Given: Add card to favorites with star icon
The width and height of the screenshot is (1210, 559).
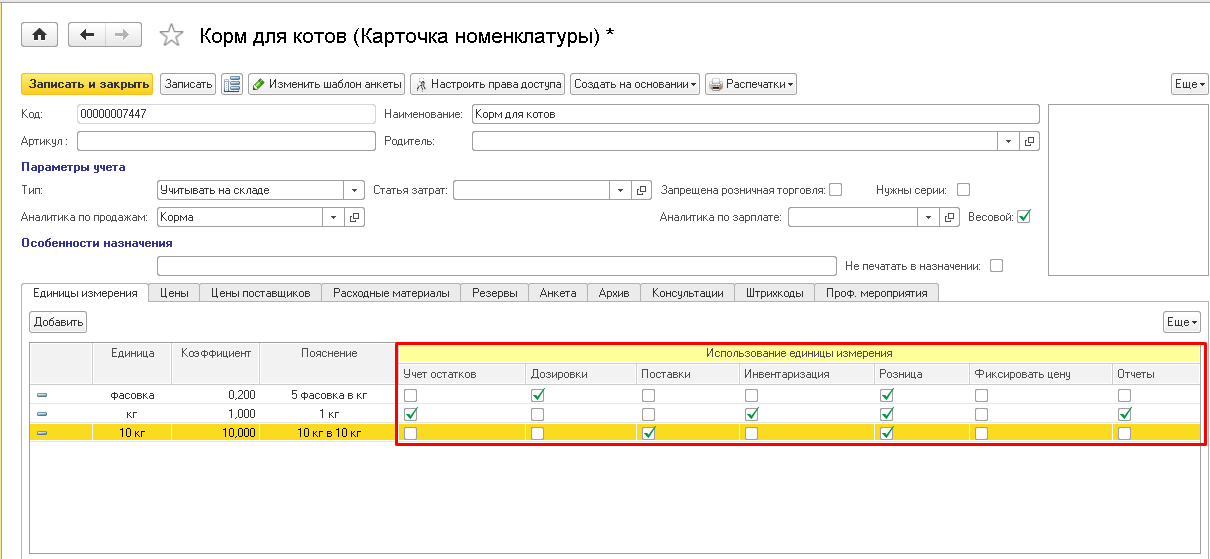Looking at the screenshot, I should tap(172, 36).
